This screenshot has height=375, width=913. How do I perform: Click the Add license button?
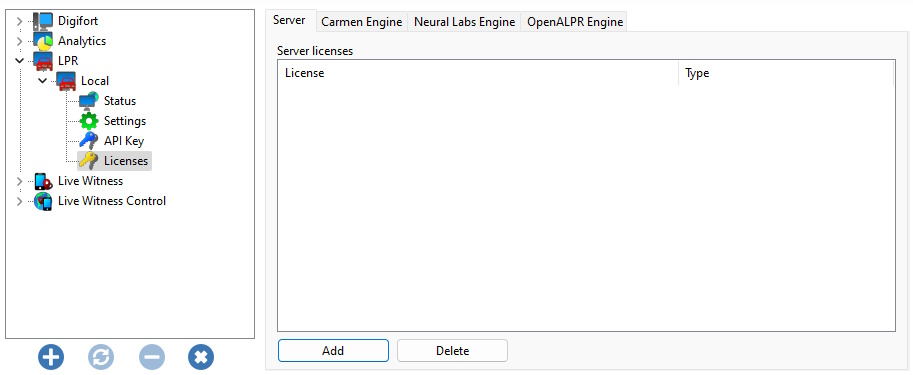[x=333, y=351]
